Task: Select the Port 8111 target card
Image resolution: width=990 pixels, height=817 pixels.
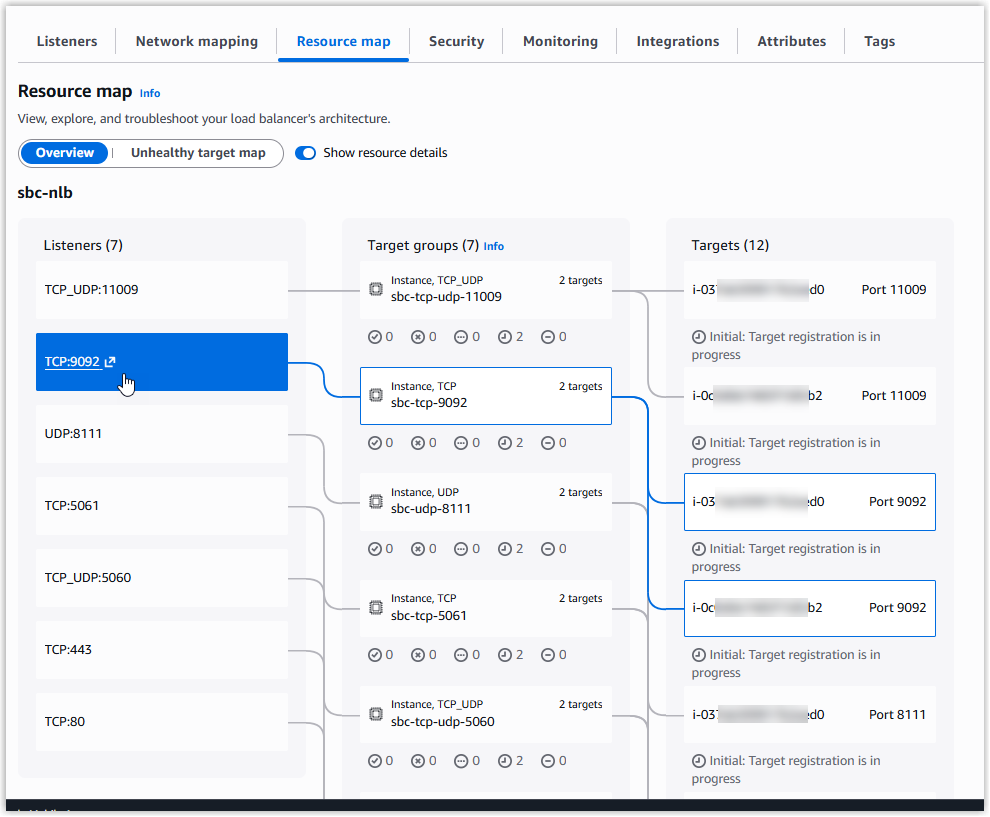Action: tap(809, 714)
